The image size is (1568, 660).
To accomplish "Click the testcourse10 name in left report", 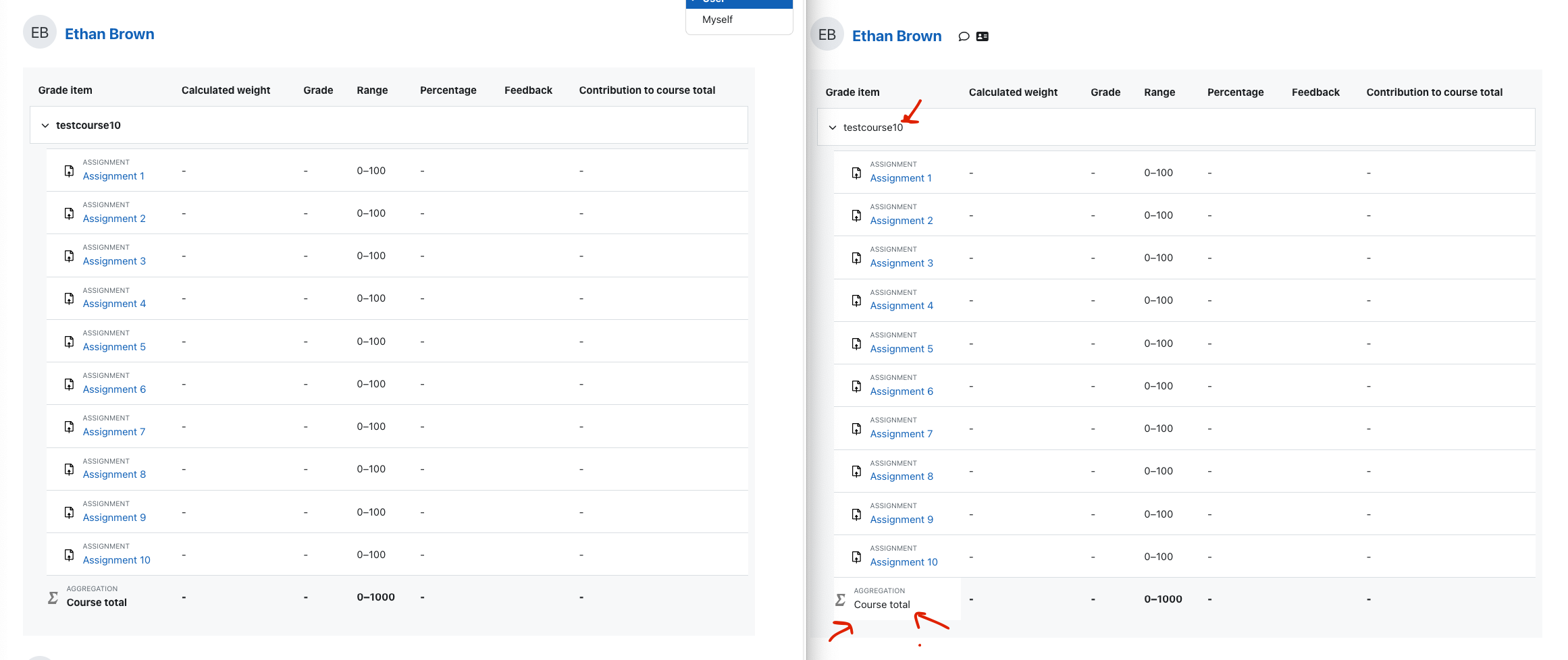I will tap(88, 126).
